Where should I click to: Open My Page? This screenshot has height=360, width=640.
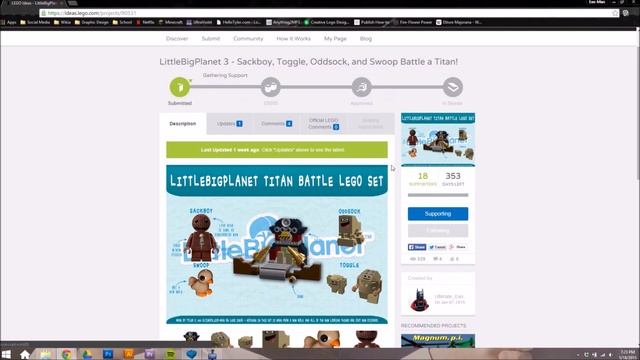pos(335,38)
